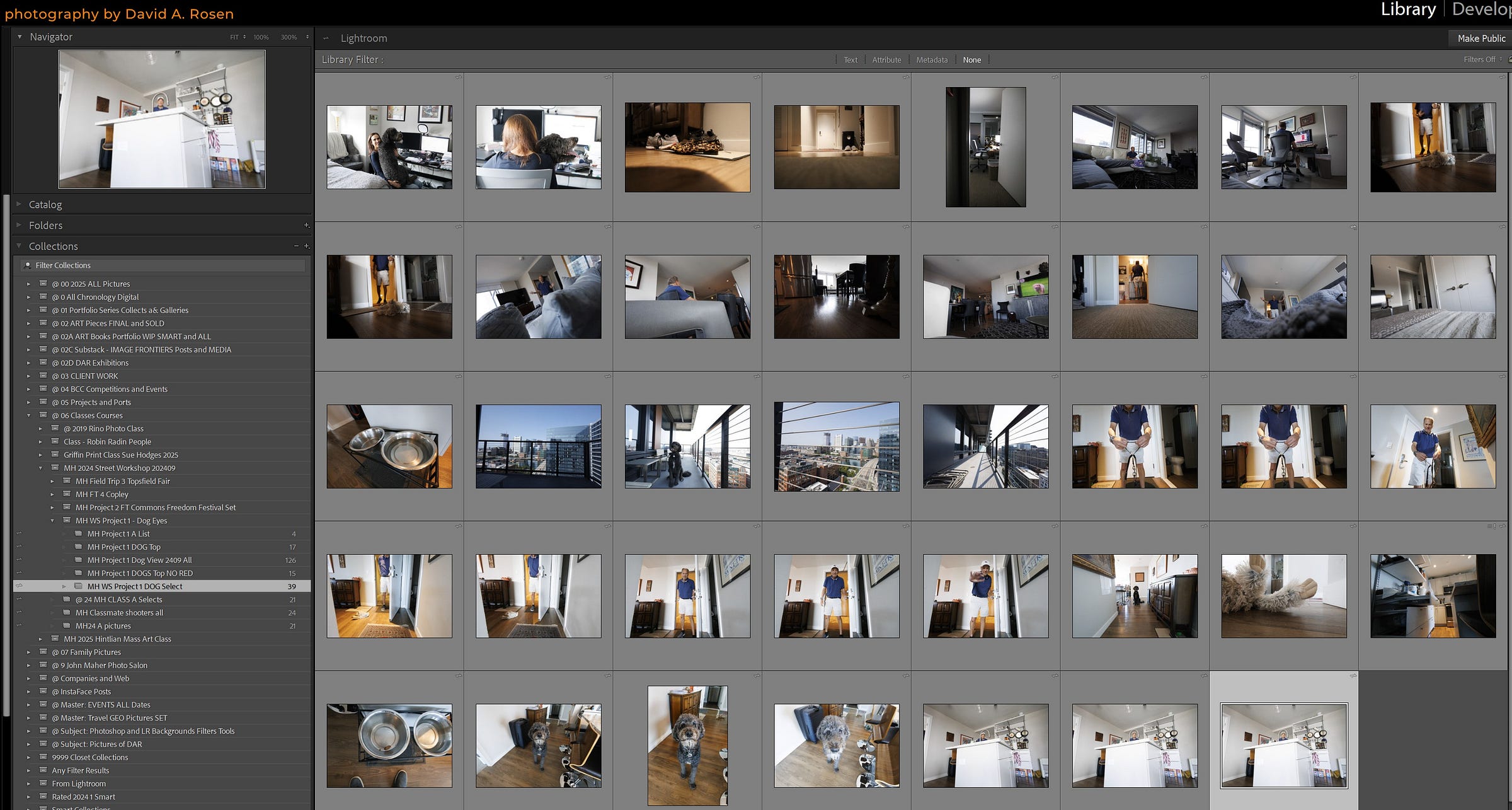
Task: Click the plus icon on the Collections header
Action: click(x=307, y=246)
